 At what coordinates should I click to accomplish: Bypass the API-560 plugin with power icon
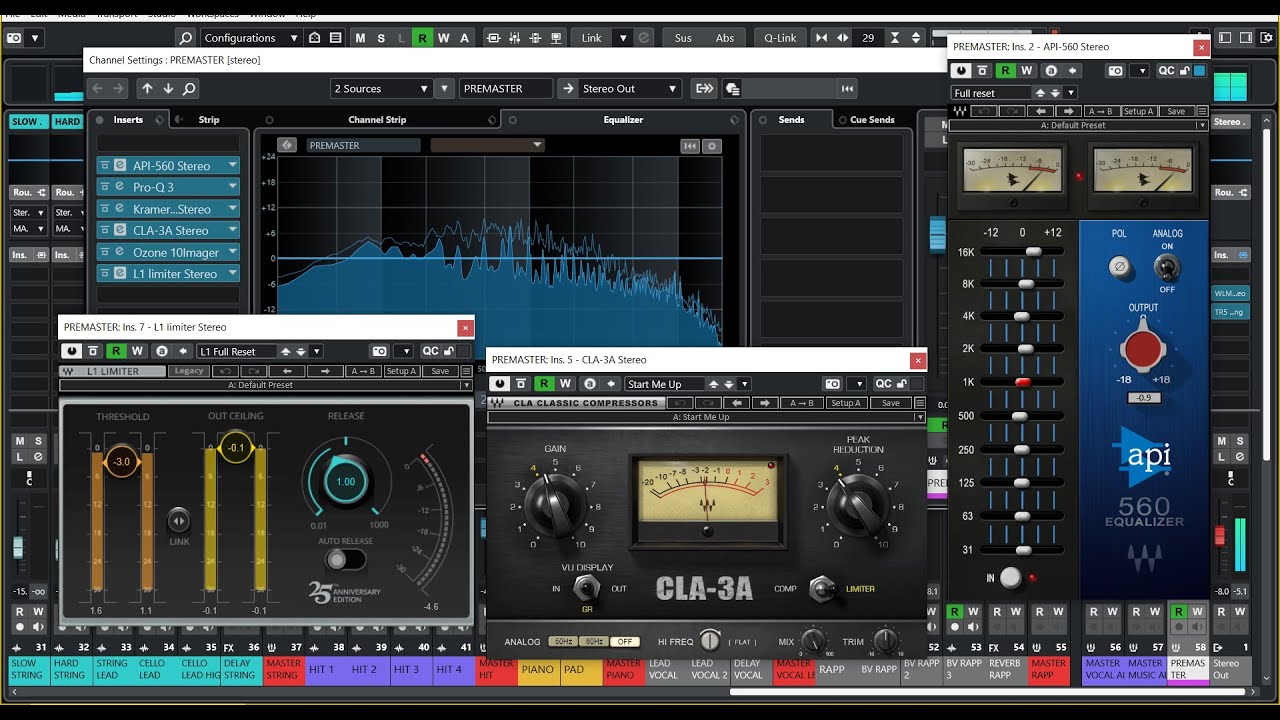[x=962, y=71]
